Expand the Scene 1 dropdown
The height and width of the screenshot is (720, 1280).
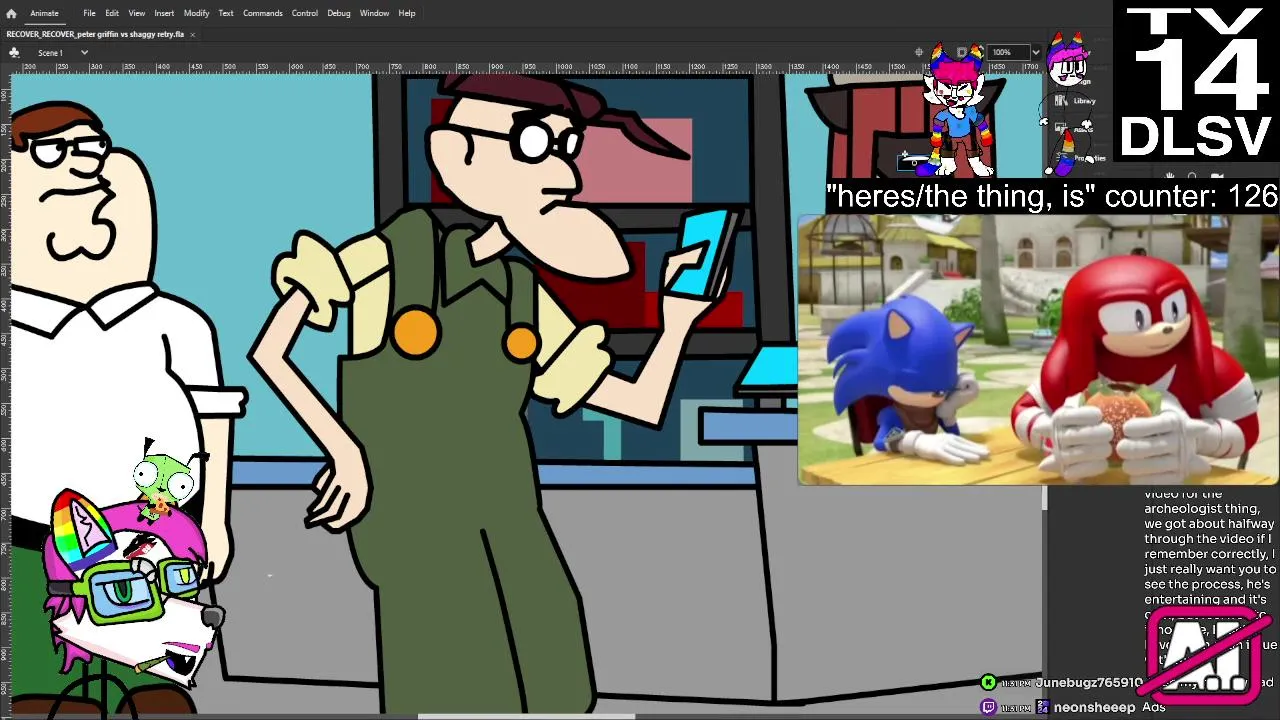click(x=84, y=52)
